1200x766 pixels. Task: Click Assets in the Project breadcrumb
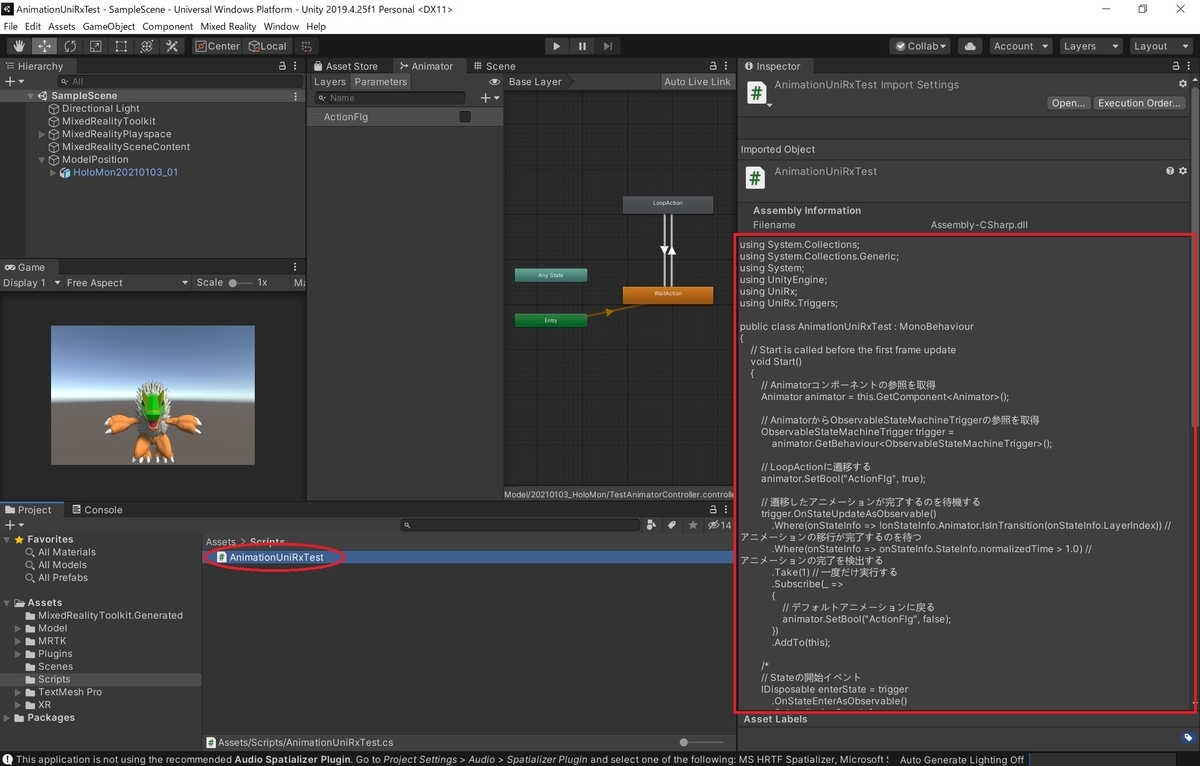[221, 542]
